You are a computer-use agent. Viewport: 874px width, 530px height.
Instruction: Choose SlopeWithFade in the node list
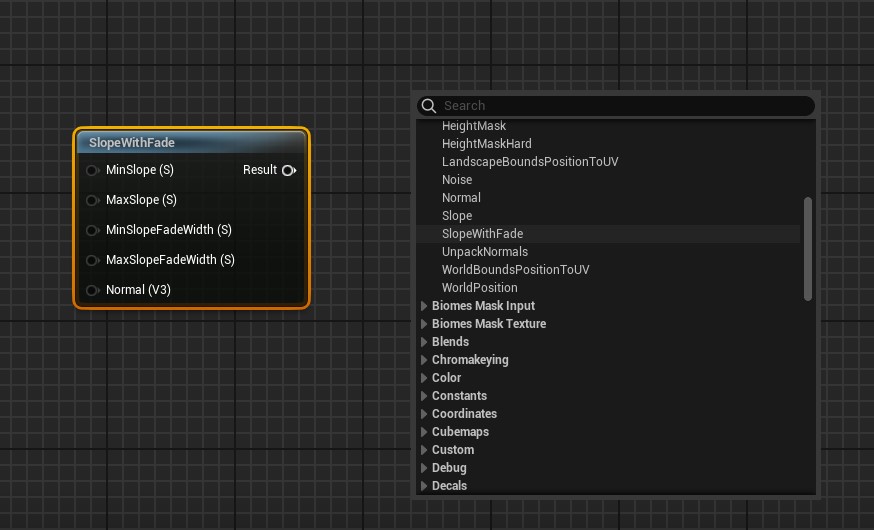482,234
